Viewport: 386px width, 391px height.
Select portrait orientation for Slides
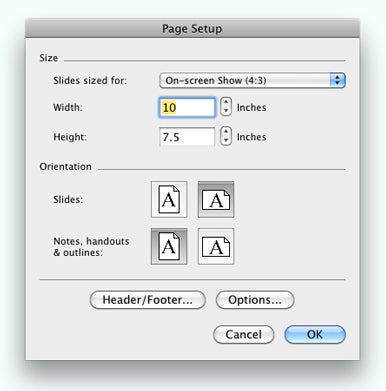click(x=169, y=200)
